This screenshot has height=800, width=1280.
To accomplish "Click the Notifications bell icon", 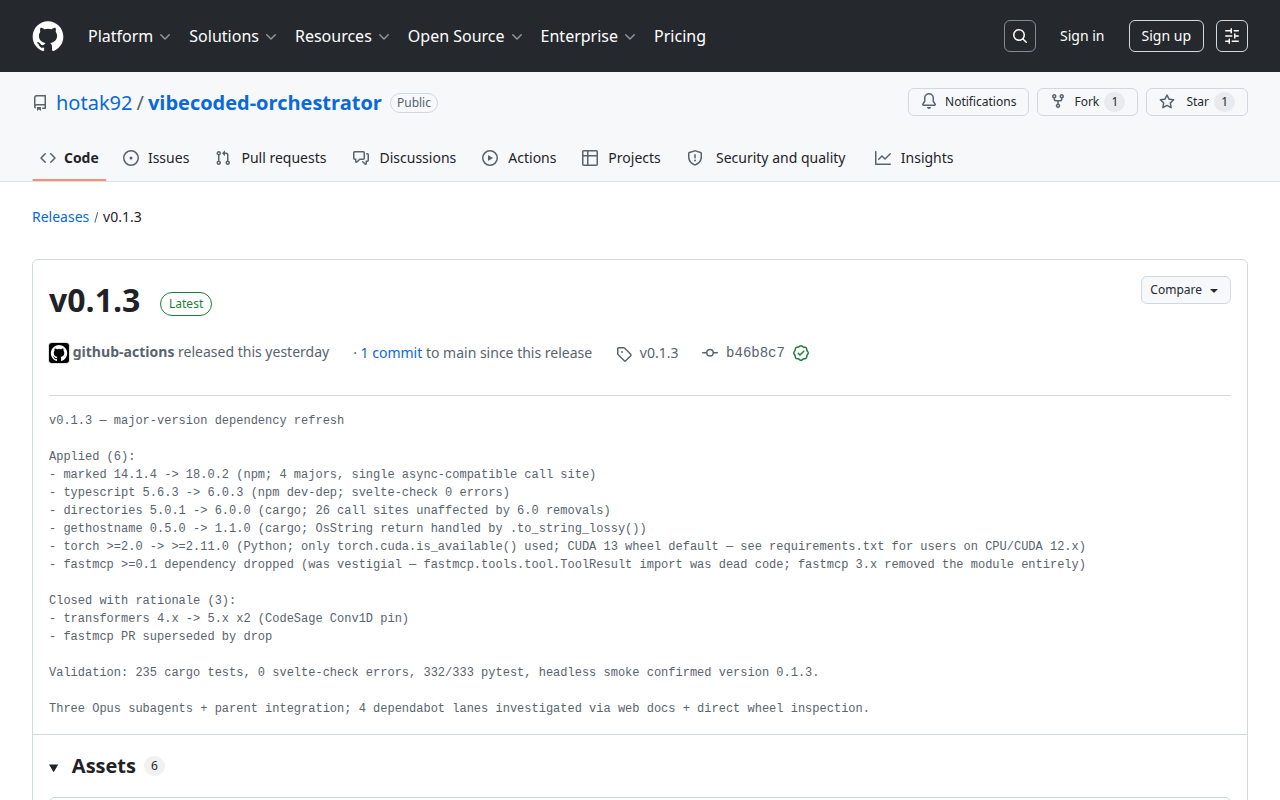I will (929, 102).
